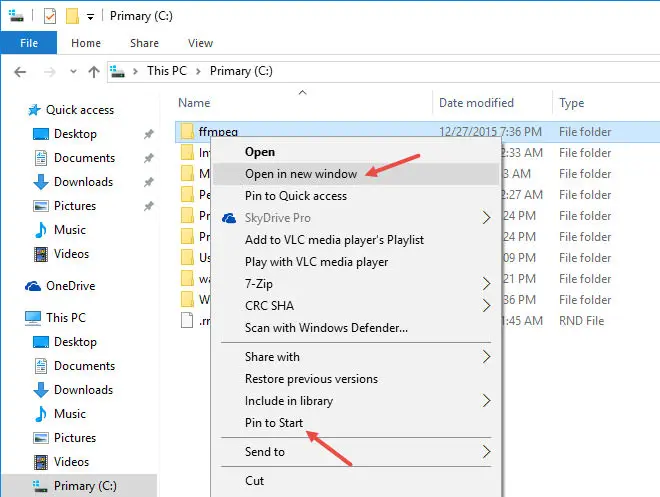Viewport: 660px width, 497px height.
Task: Open Downloads under This PC
Action: [x=83, y=390]
